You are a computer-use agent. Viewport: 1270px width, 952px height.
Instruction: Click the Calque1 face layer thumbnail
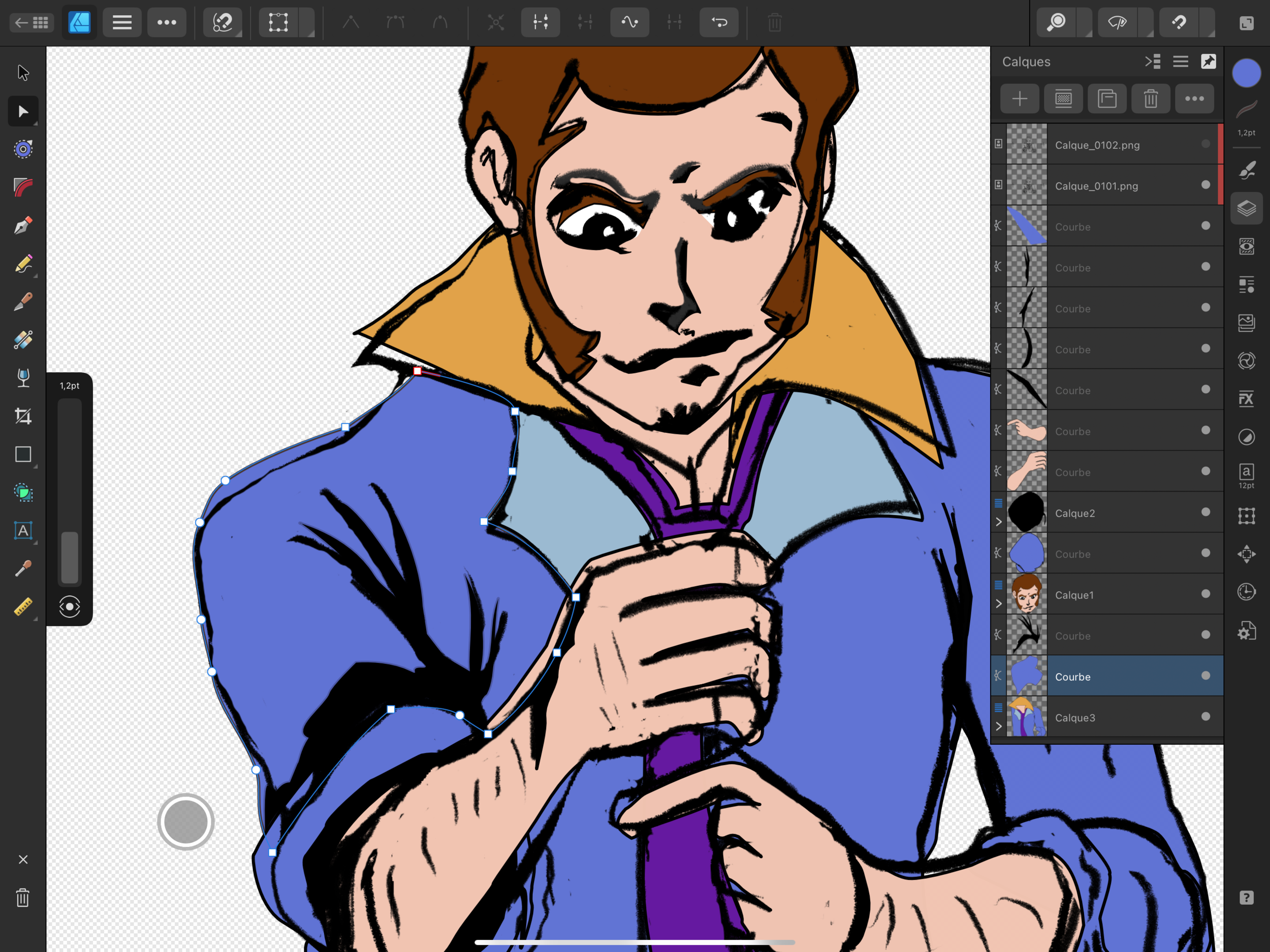(x=1027, y=594)
